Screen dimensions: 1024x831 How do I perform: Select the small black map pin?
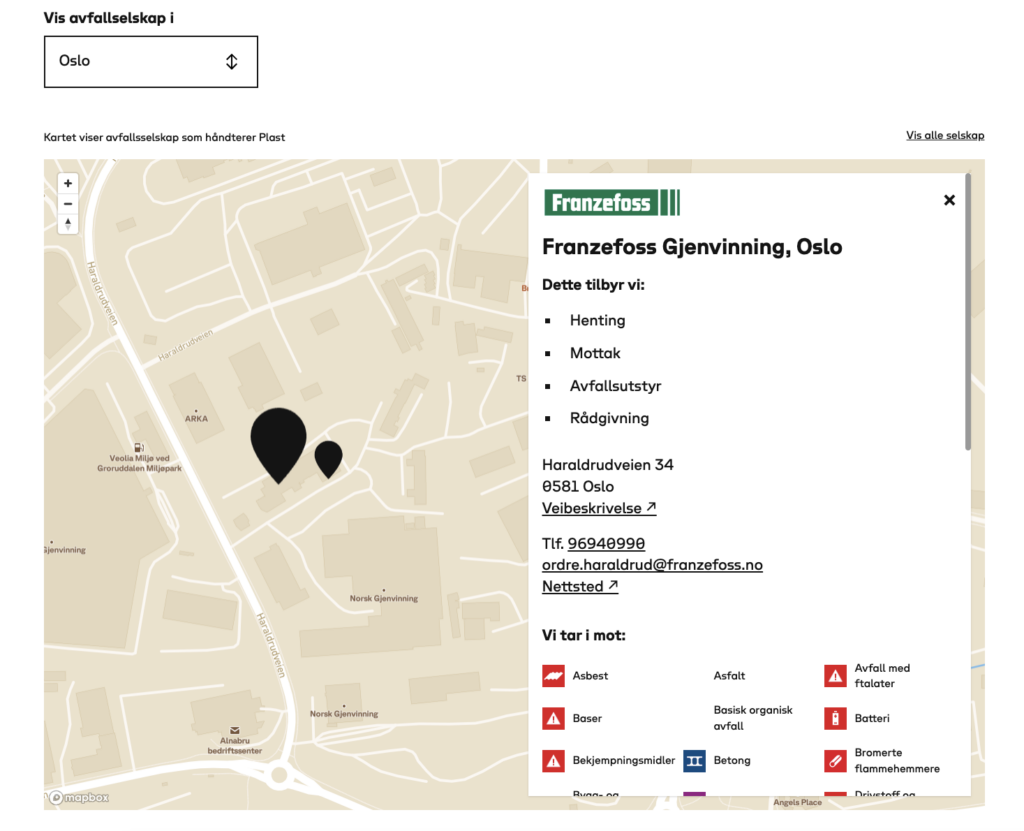coord(328,459)
